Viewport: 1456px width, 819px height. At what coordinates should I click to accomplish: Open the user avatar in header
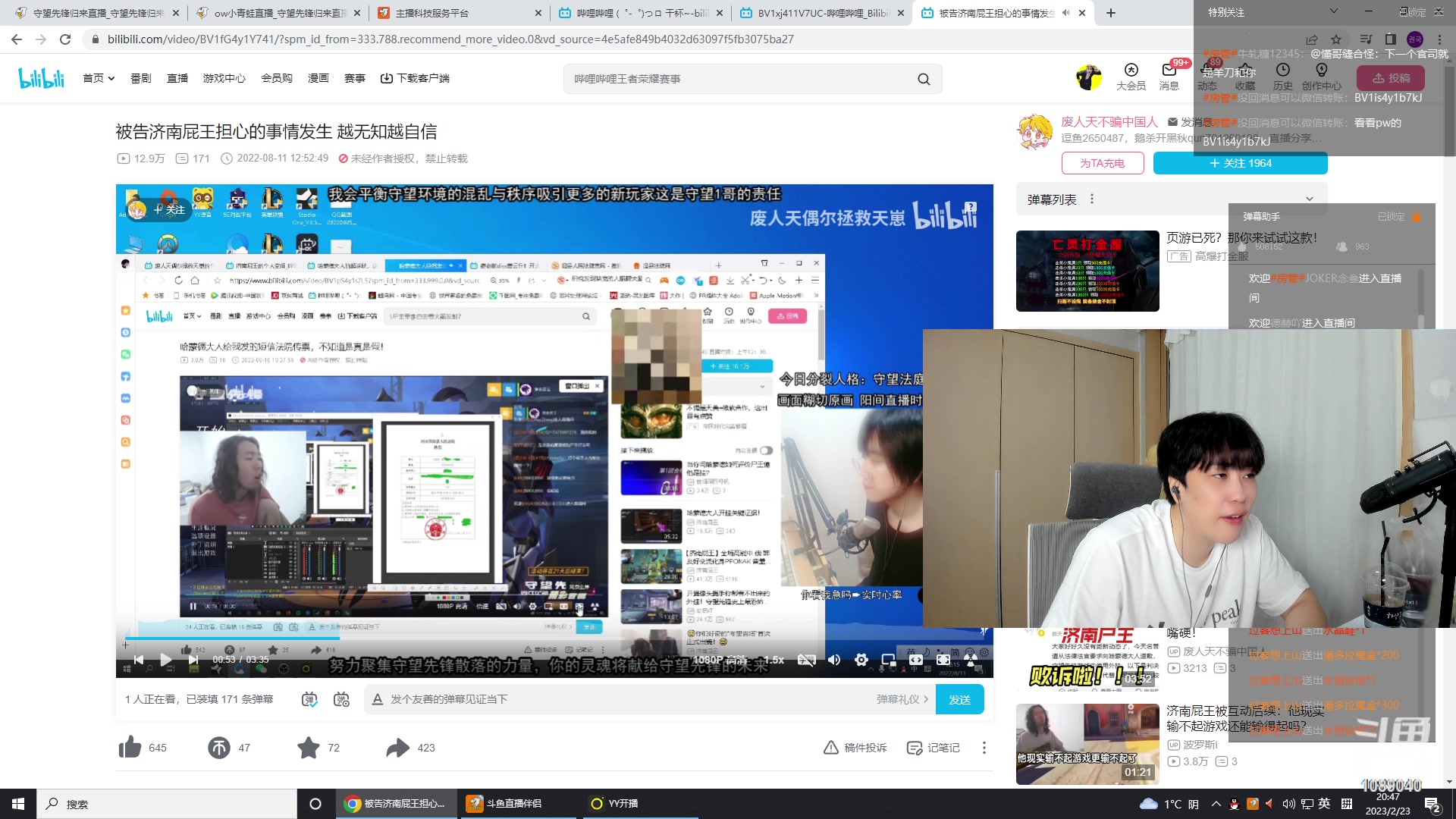coord(1089,77)
